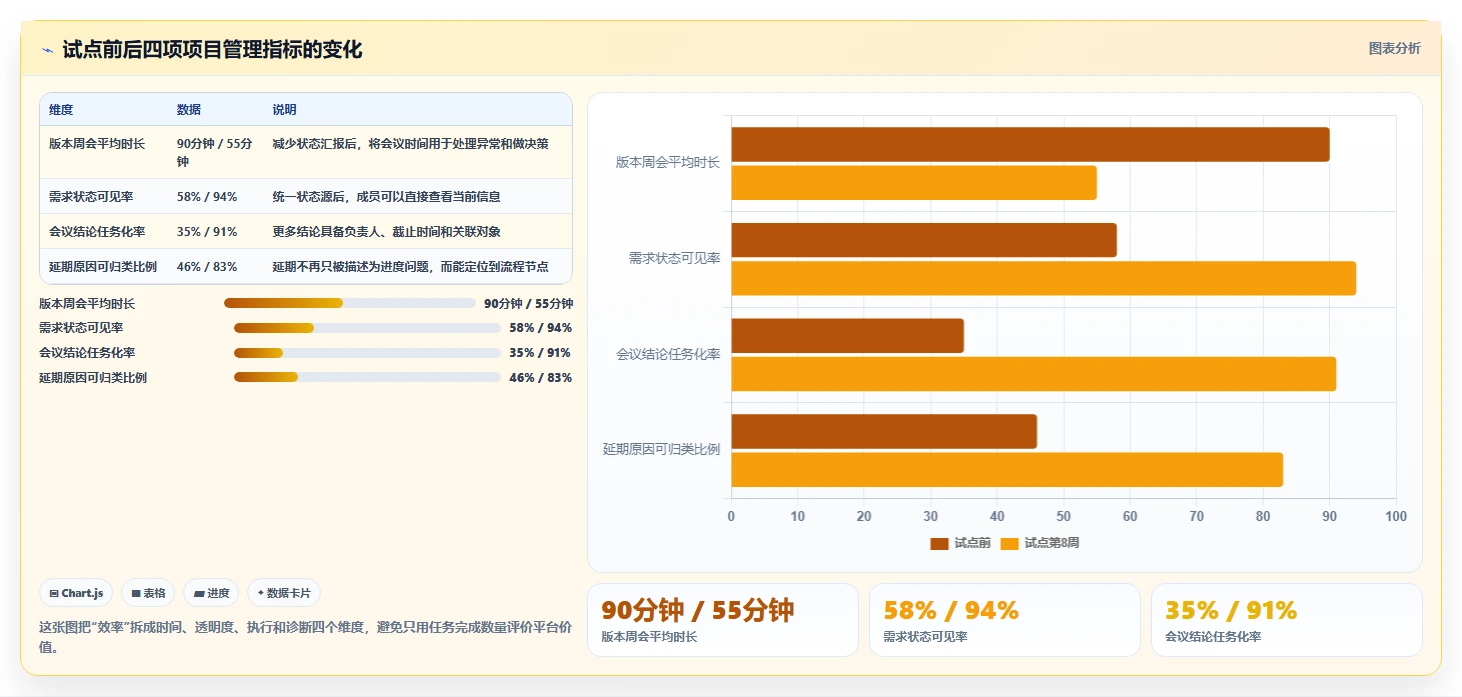Open the 90分钟 / 55分钟 data card
The width and height of the screenshot is (1462, 697).
723,620
